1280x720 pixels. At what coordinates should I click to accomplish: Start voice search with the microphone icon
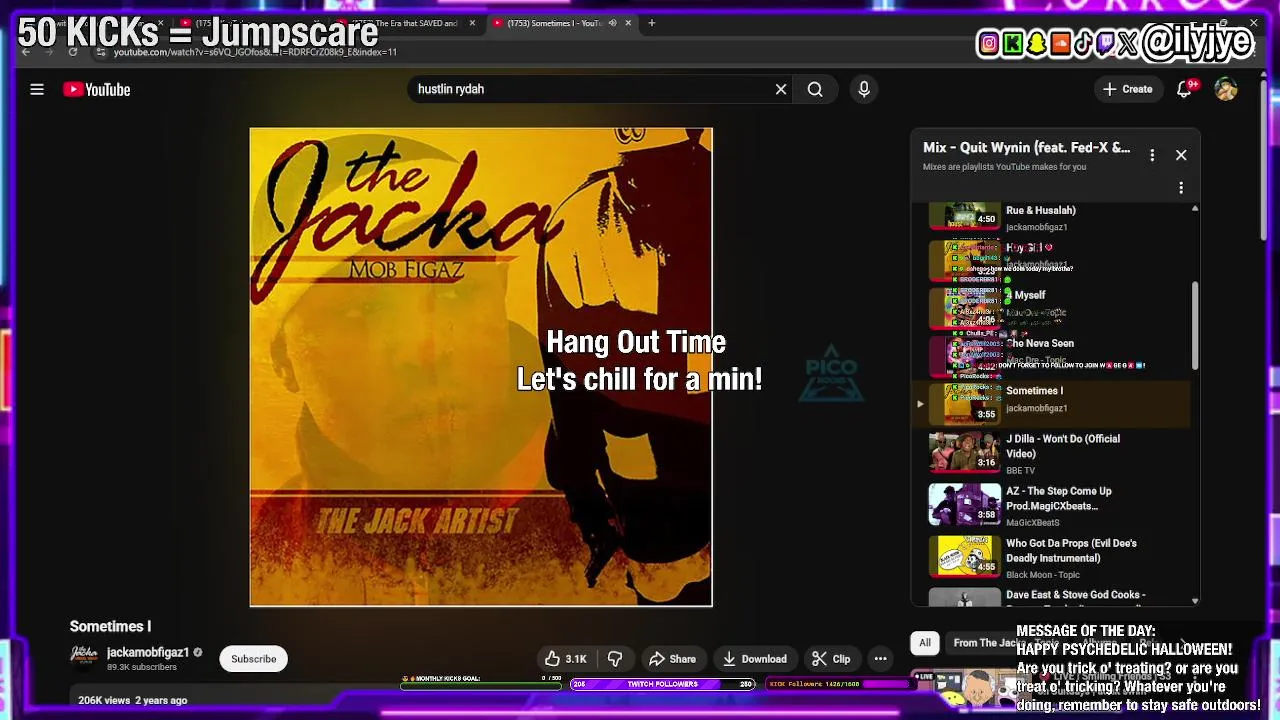(x=864, y=89)
